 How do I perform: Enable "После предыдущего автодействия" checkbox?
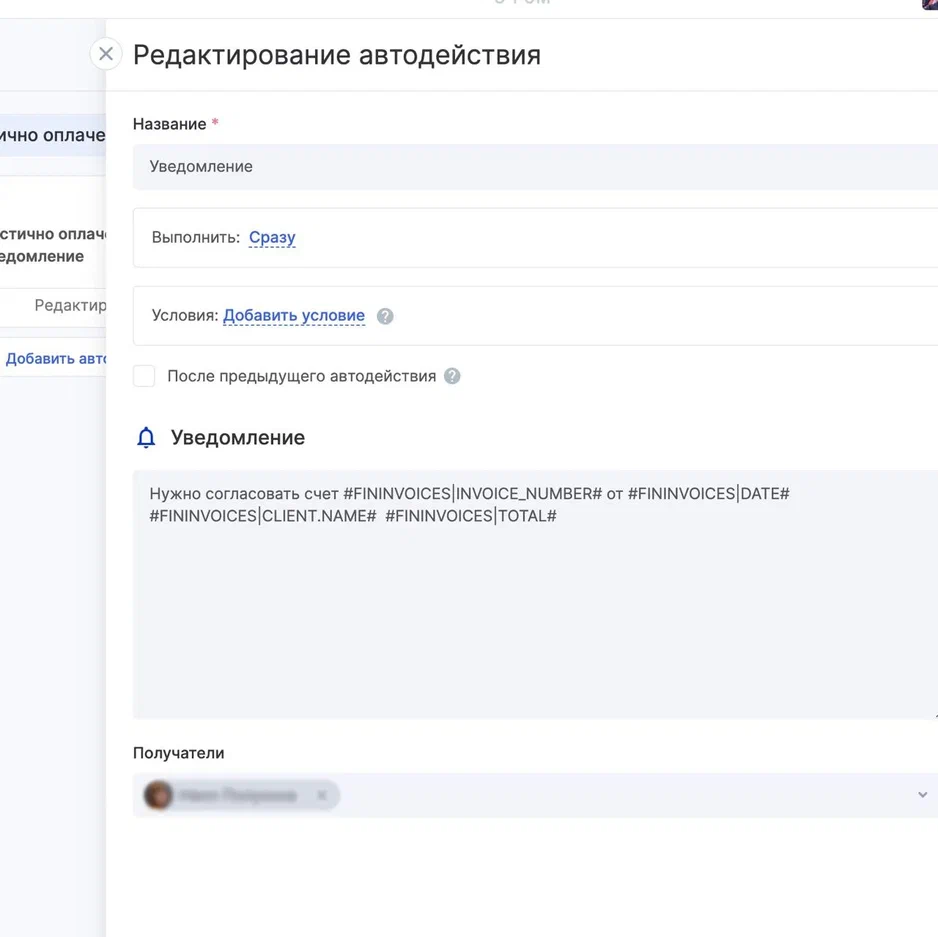tap(145, 376)
